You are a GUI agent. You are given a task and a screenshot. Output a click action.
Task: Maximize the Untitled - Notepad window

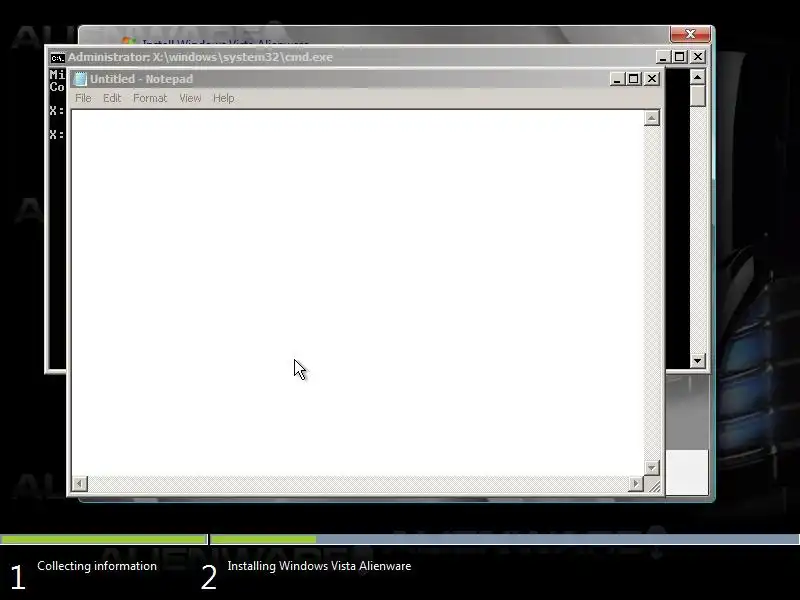634,79
